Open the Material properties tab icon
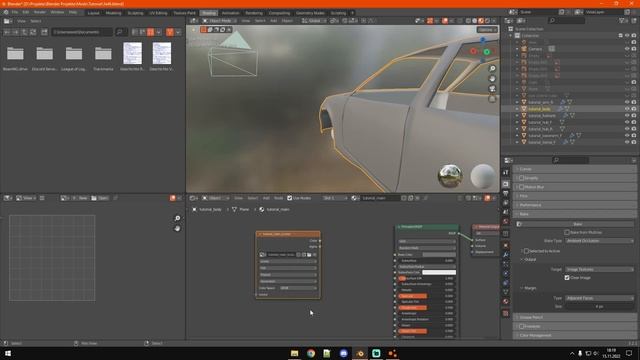640x360 pixels. pos(506,302)
